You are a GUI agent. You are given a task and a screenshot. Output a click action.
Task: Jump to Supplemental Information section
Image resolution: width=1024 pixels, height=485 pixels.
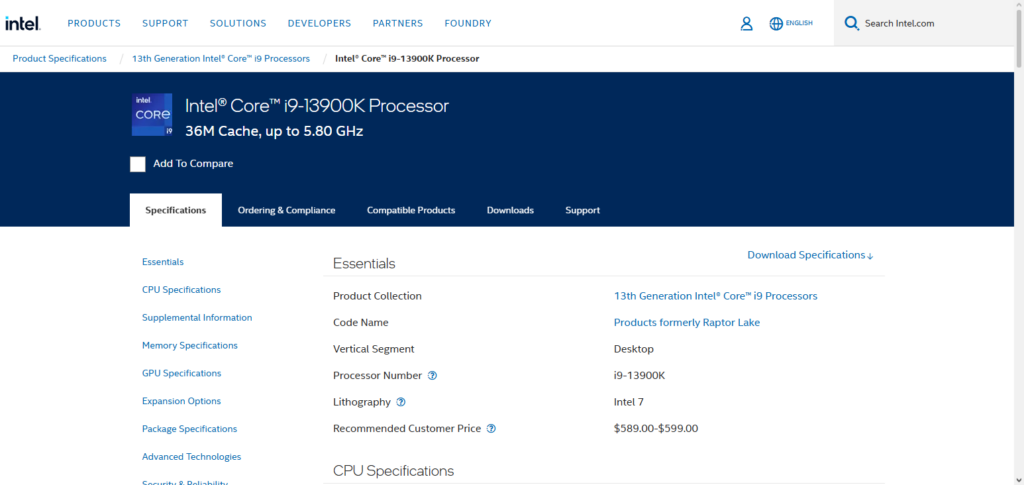click(x=197, y=318)
